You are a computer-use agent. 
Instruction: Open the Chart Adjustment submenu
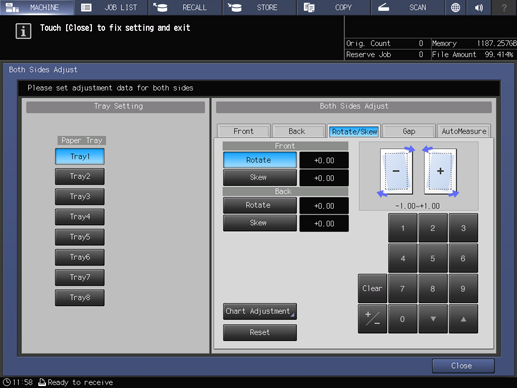260,311
